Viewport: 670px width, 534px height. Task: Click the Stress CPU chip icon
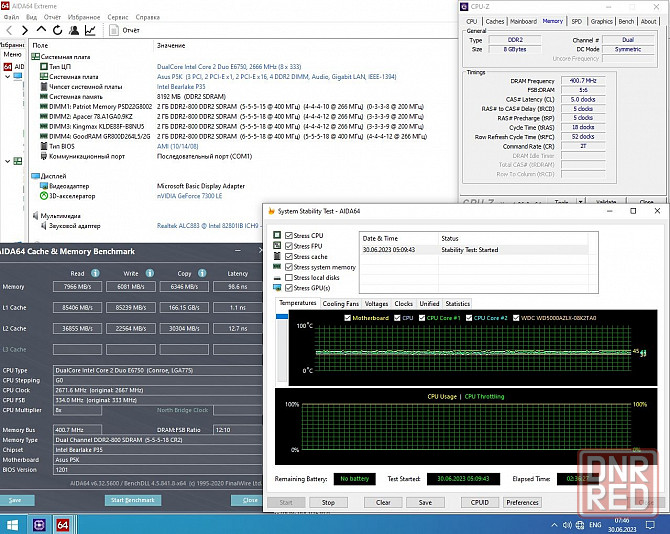click(x=277, y=235)
